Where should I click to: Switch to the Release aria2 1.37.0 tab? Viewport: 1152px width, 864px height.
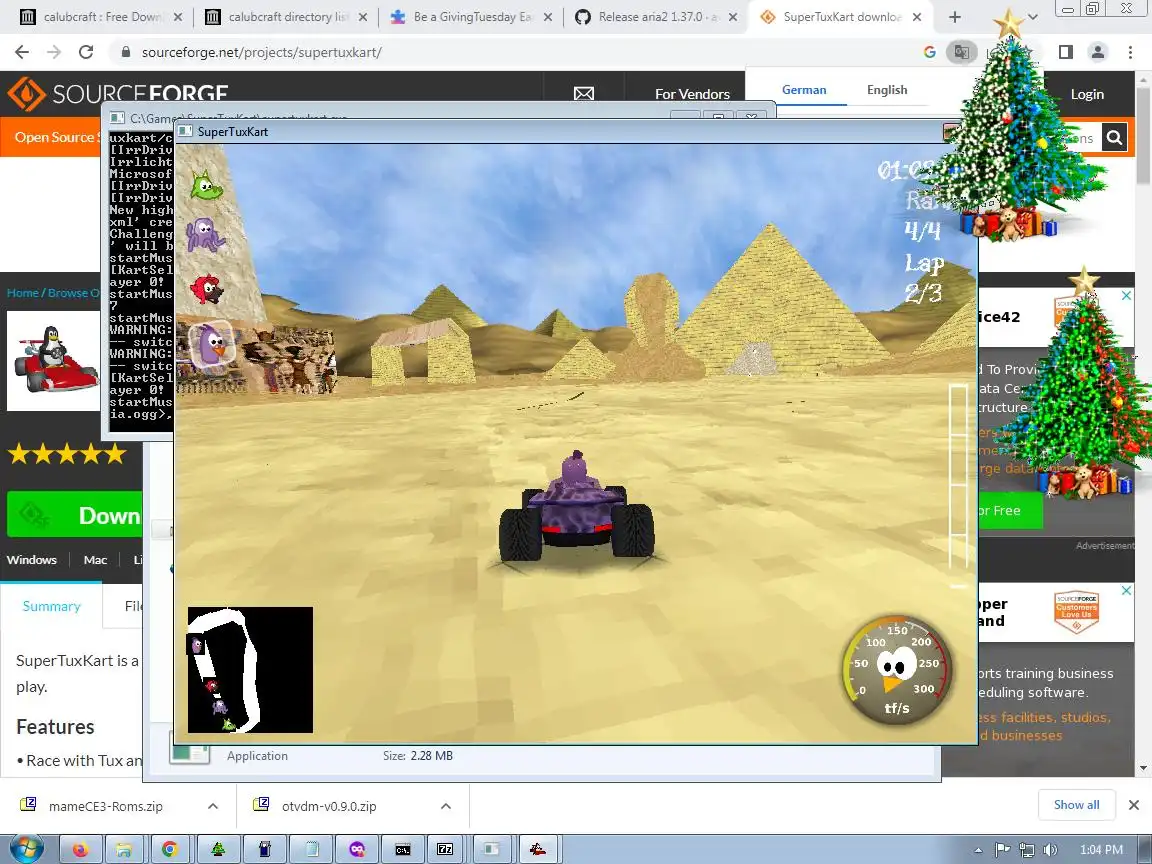(x=657, y=17)
